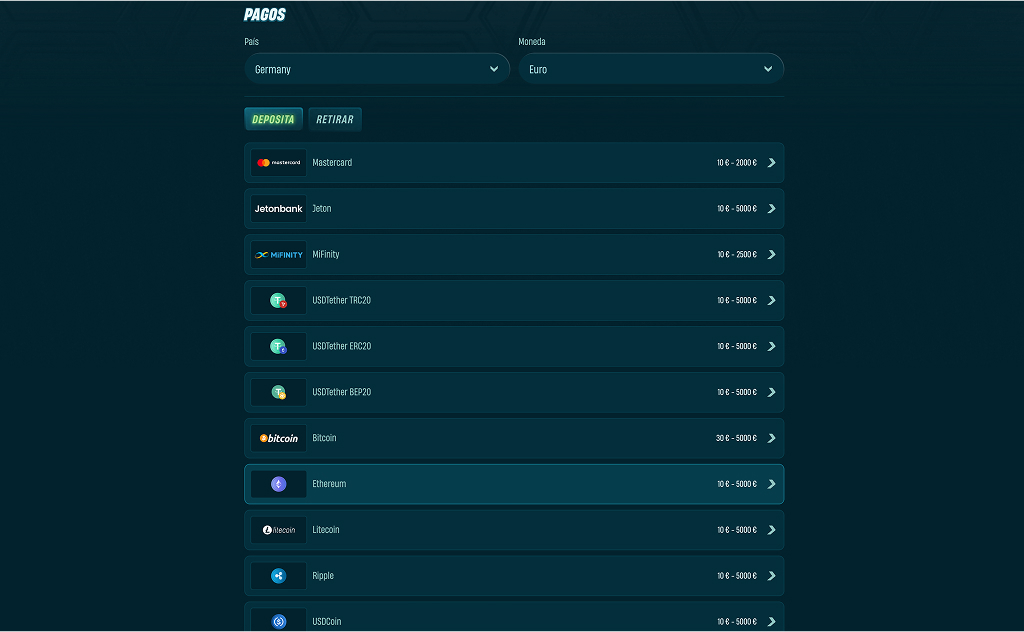Expand the USDTether TRC20 row chevron arrow
1024x632 pixels.
click(x=771, y=300)
